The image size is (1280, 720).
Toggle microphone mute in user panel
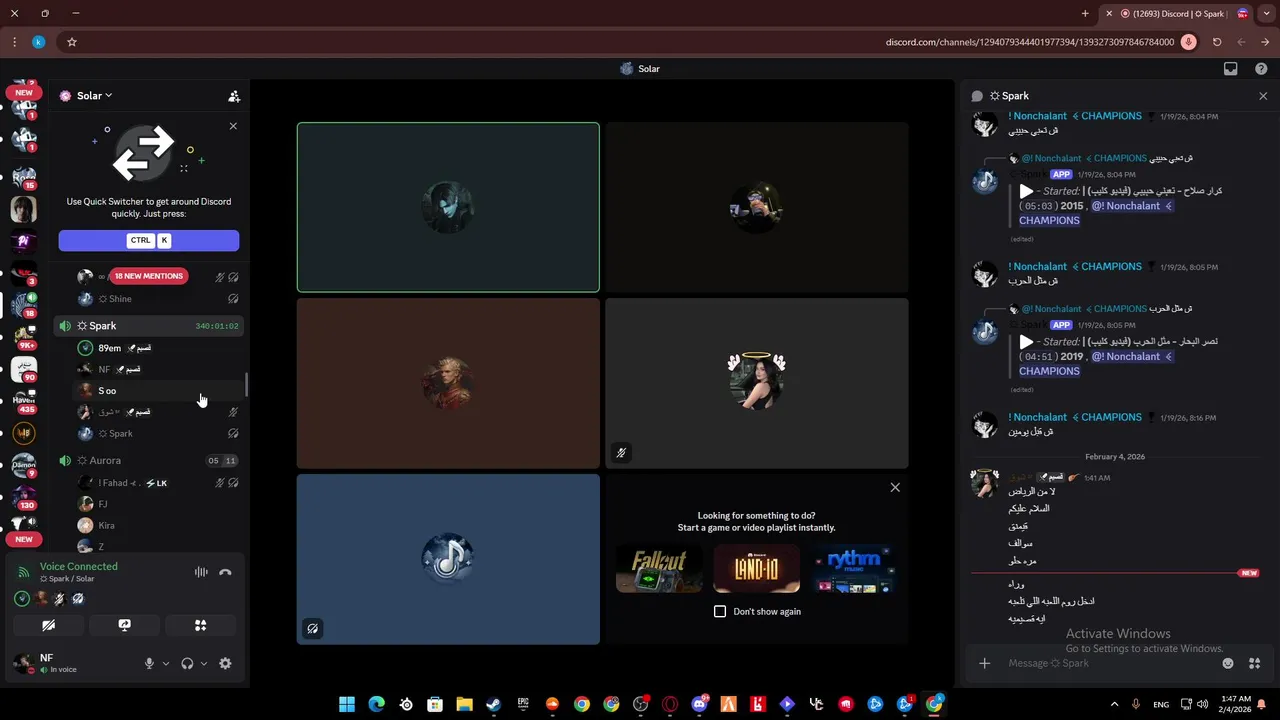coord(149,663)
